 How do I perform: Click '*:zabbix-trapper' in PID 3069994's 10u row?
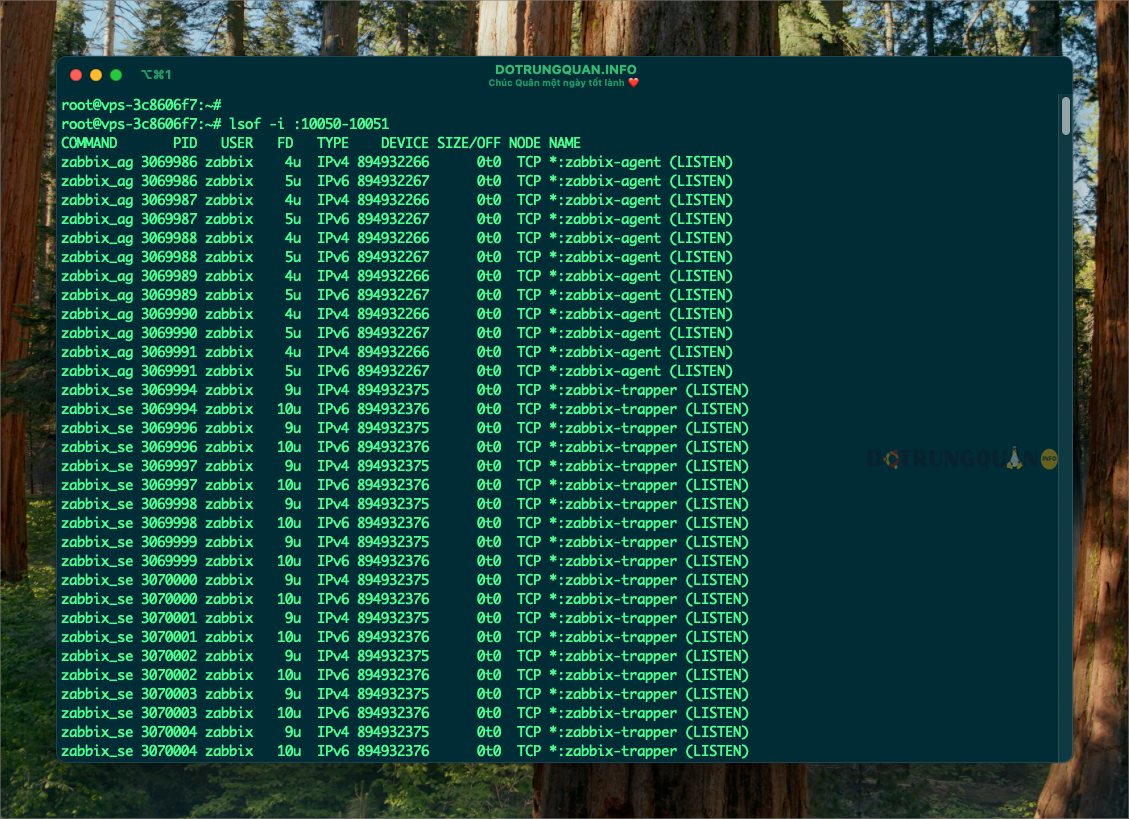click(613, 409)
